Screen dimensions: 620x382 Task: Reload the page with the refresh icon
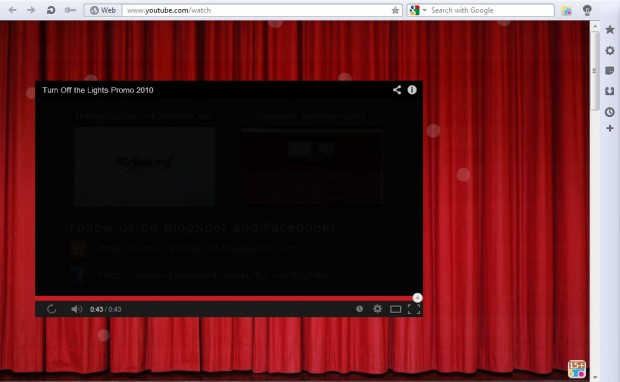tap(51, 10)
